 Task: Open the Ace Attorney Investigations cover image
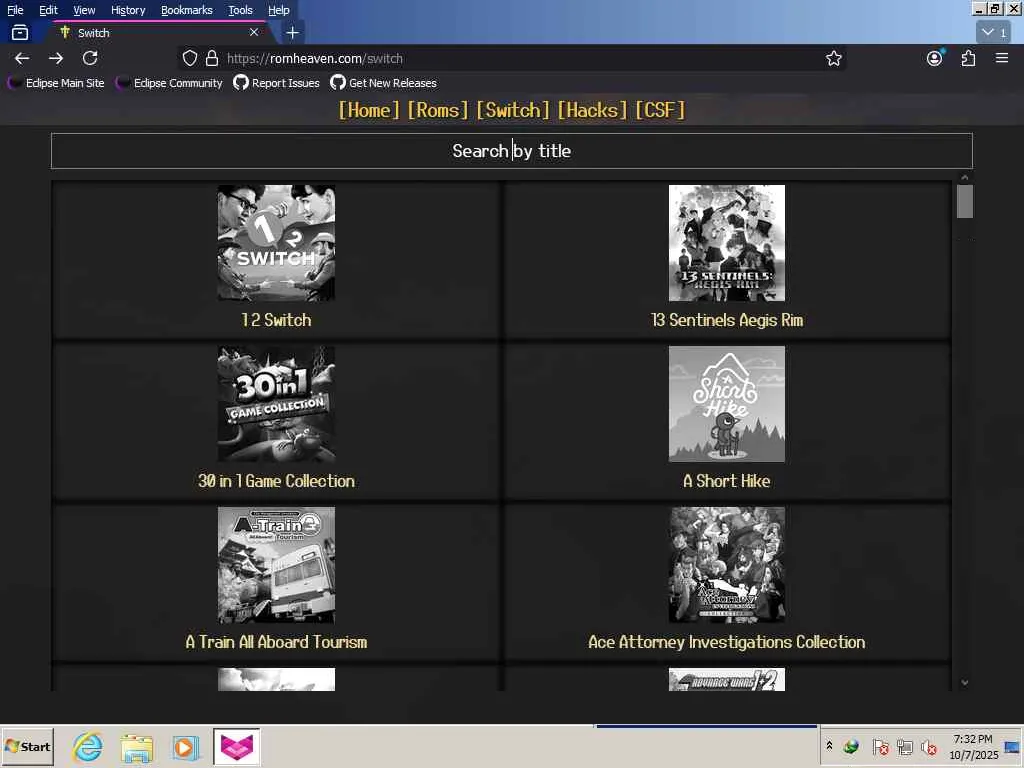727,565
